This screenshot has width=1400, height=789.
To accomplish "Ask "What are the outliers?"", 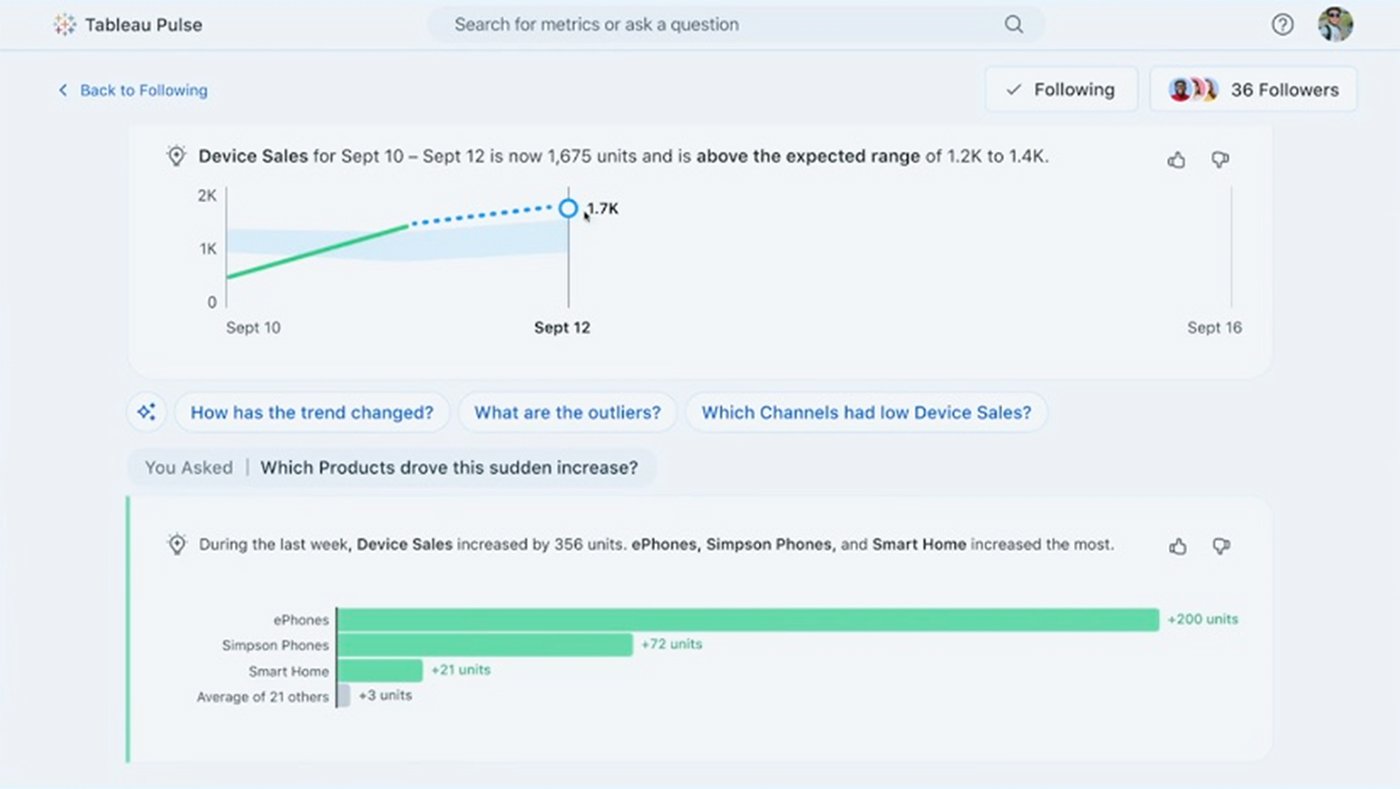I will (x=567, y=412).
